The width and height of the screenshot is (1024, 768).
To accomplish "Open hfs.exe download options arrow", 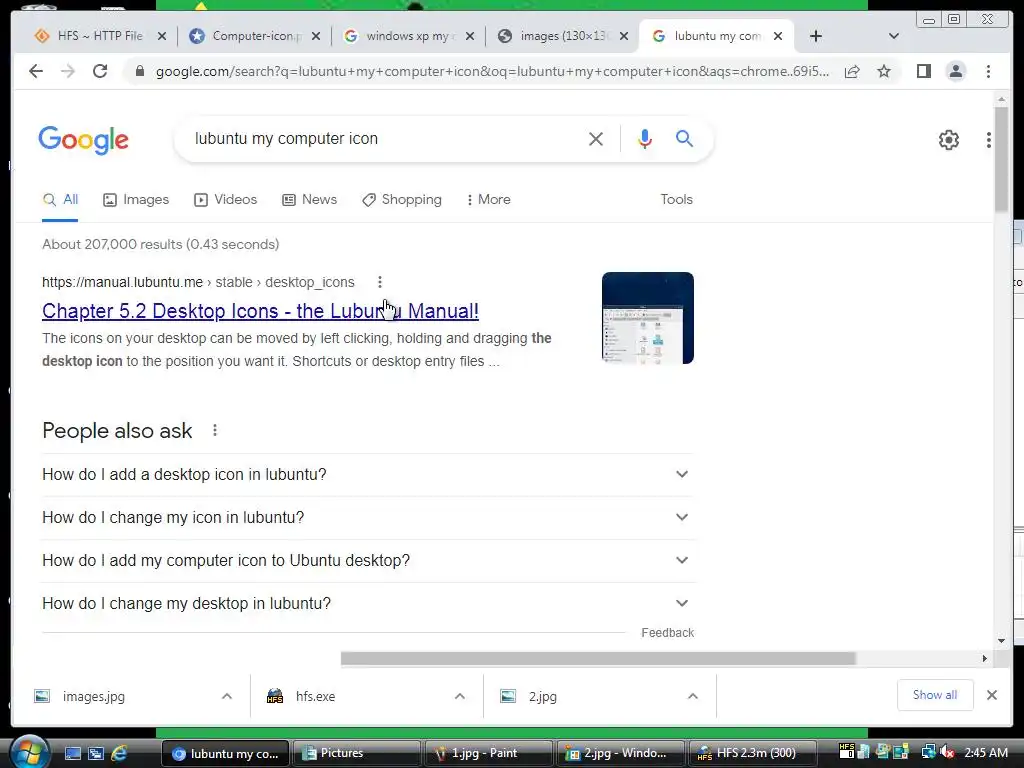I will coord(460,696).
